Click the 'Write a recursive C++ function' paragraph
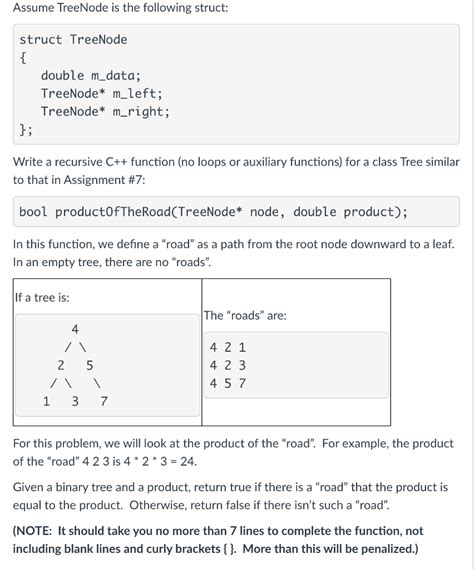The image size is (474, 569). click(236, 171)
